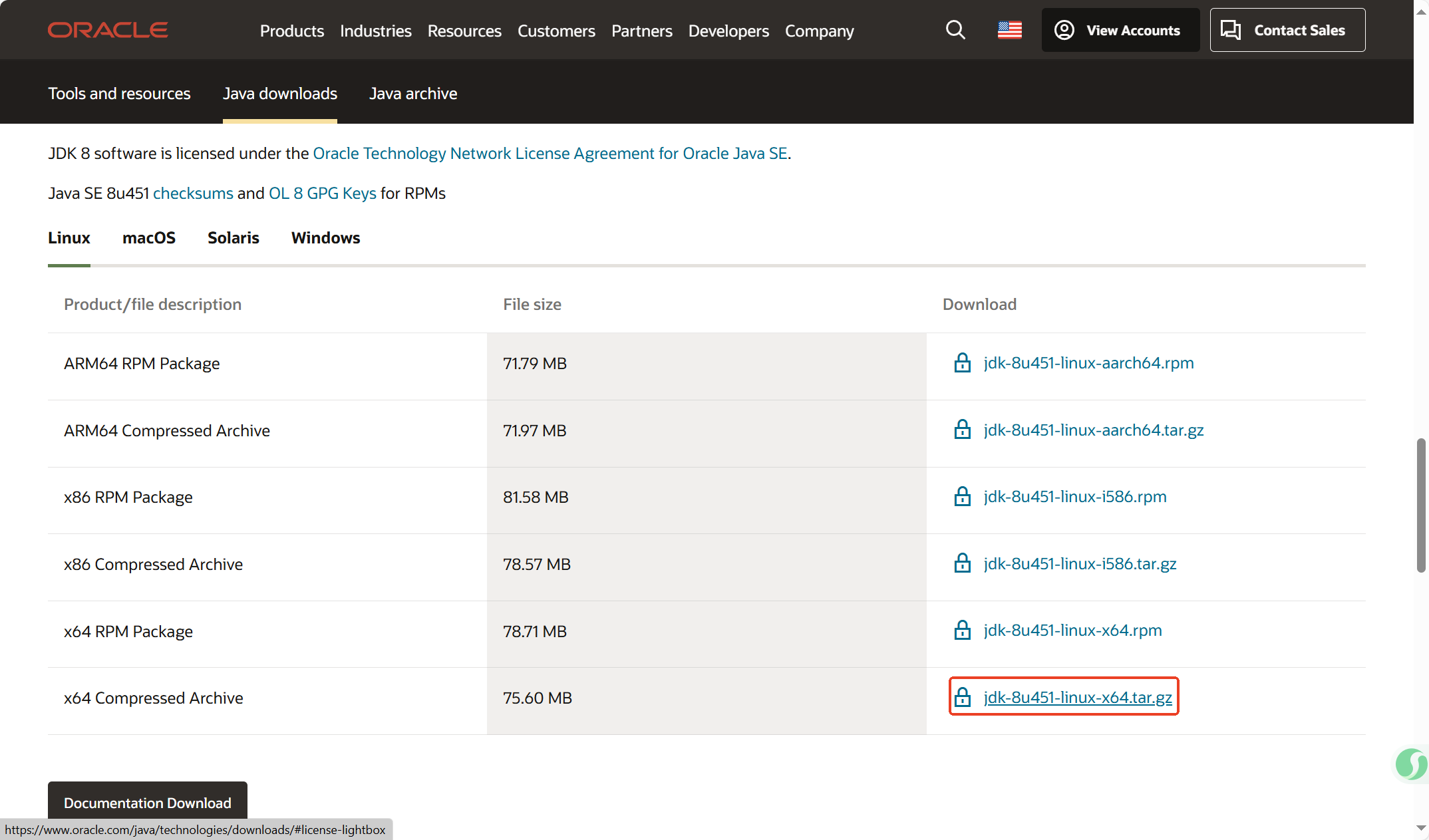This screenshot has width=1429, height=840.
Task: Click the Product/file description column header
Action: [x=152, y=305]
